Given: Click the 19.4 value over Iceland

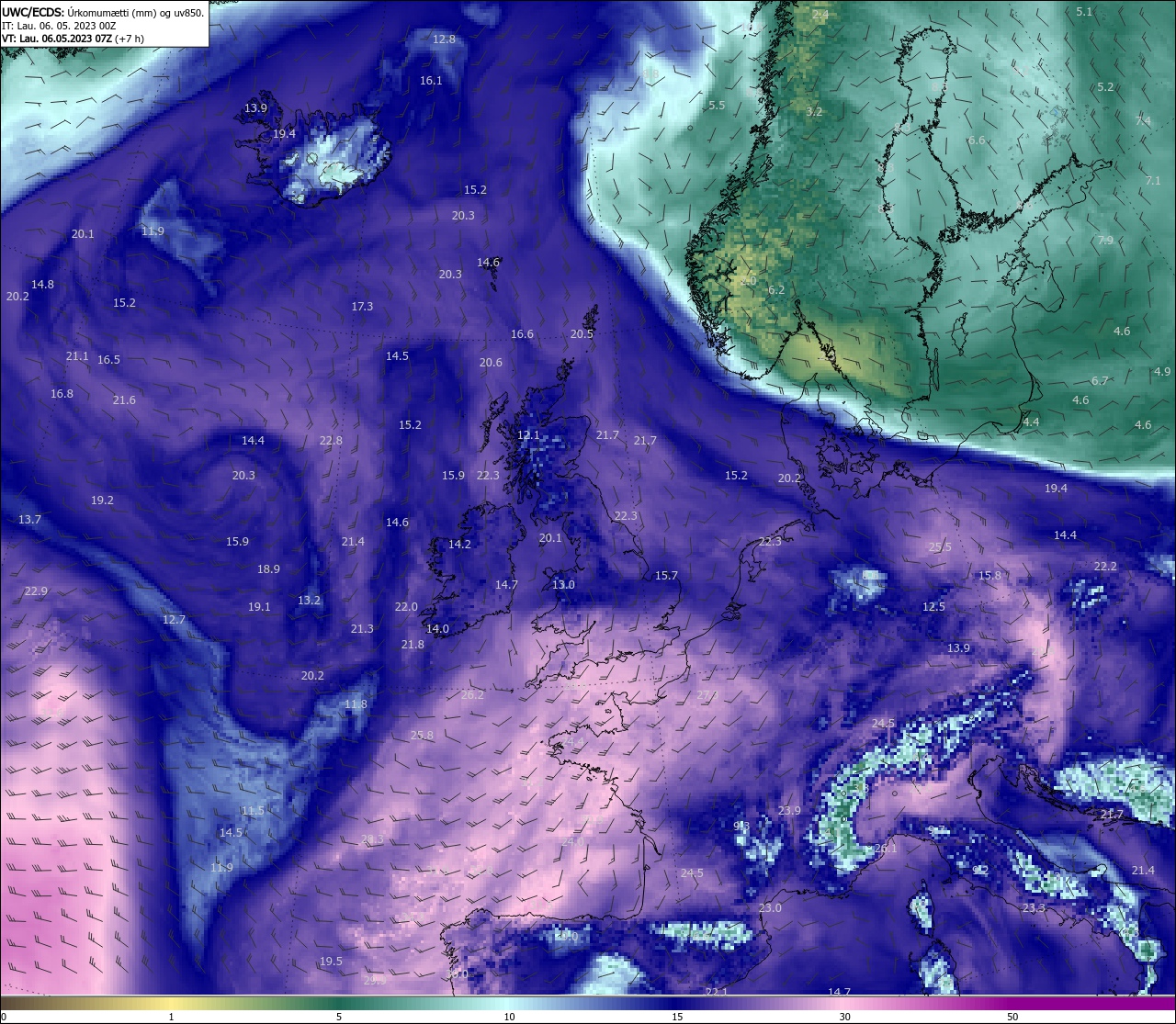Looking at the screenshot, I should (x=284, y=133).
